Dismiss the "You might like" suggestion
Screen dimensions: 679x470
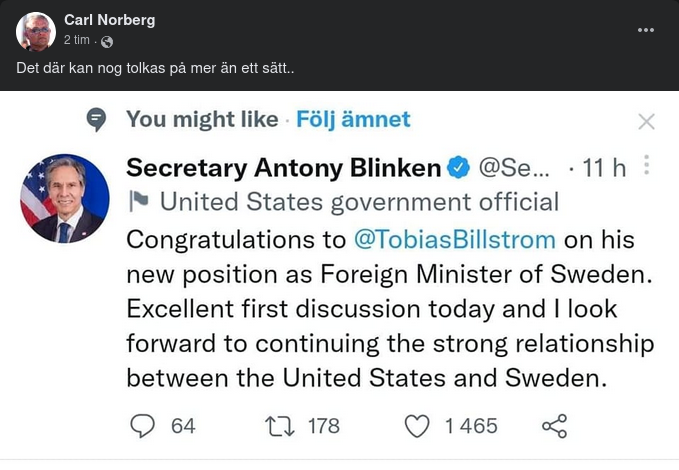[x=646, y=122]
